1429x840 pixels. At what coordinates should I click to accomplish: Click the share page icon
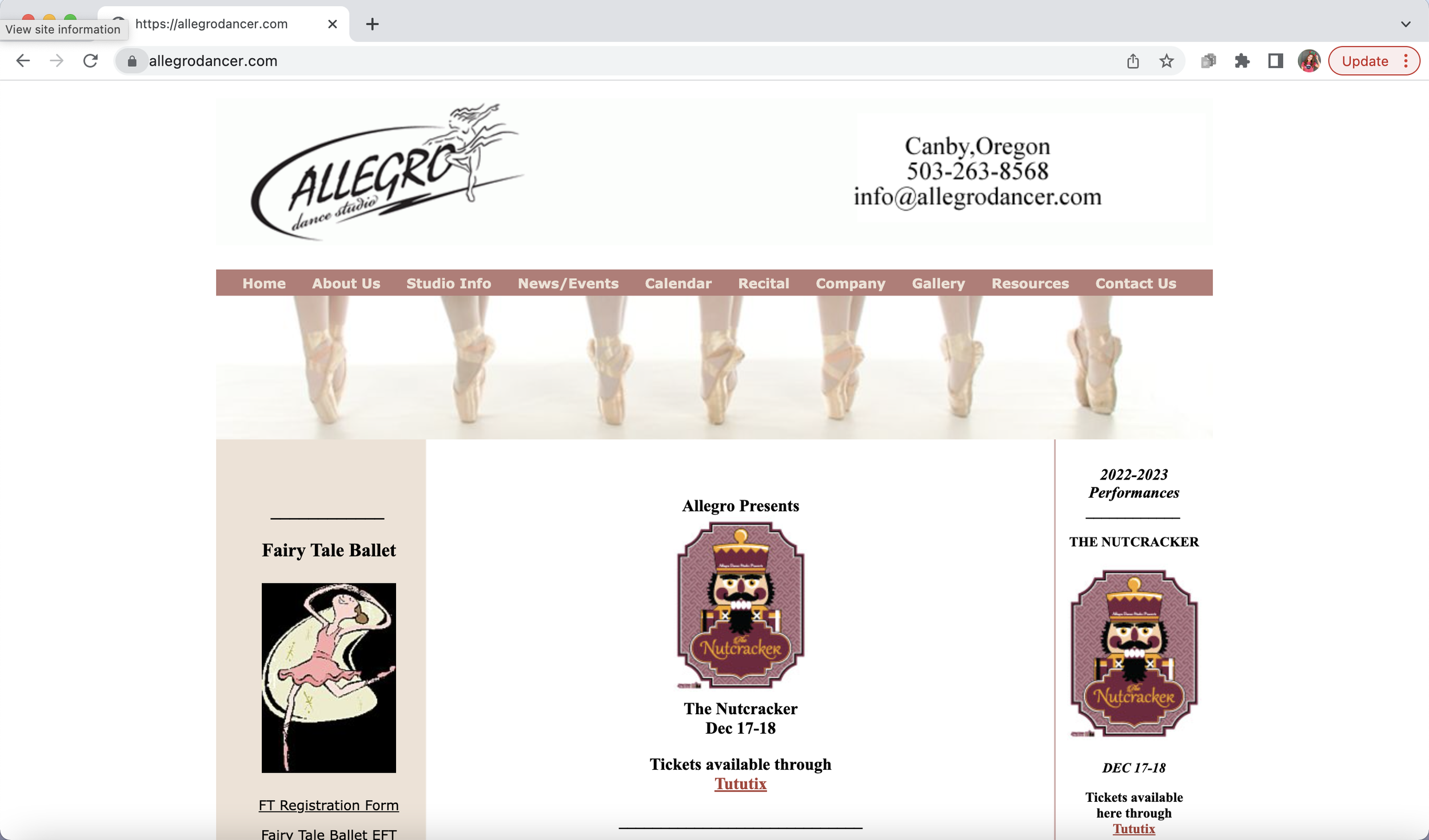[x=1133, y=61]
